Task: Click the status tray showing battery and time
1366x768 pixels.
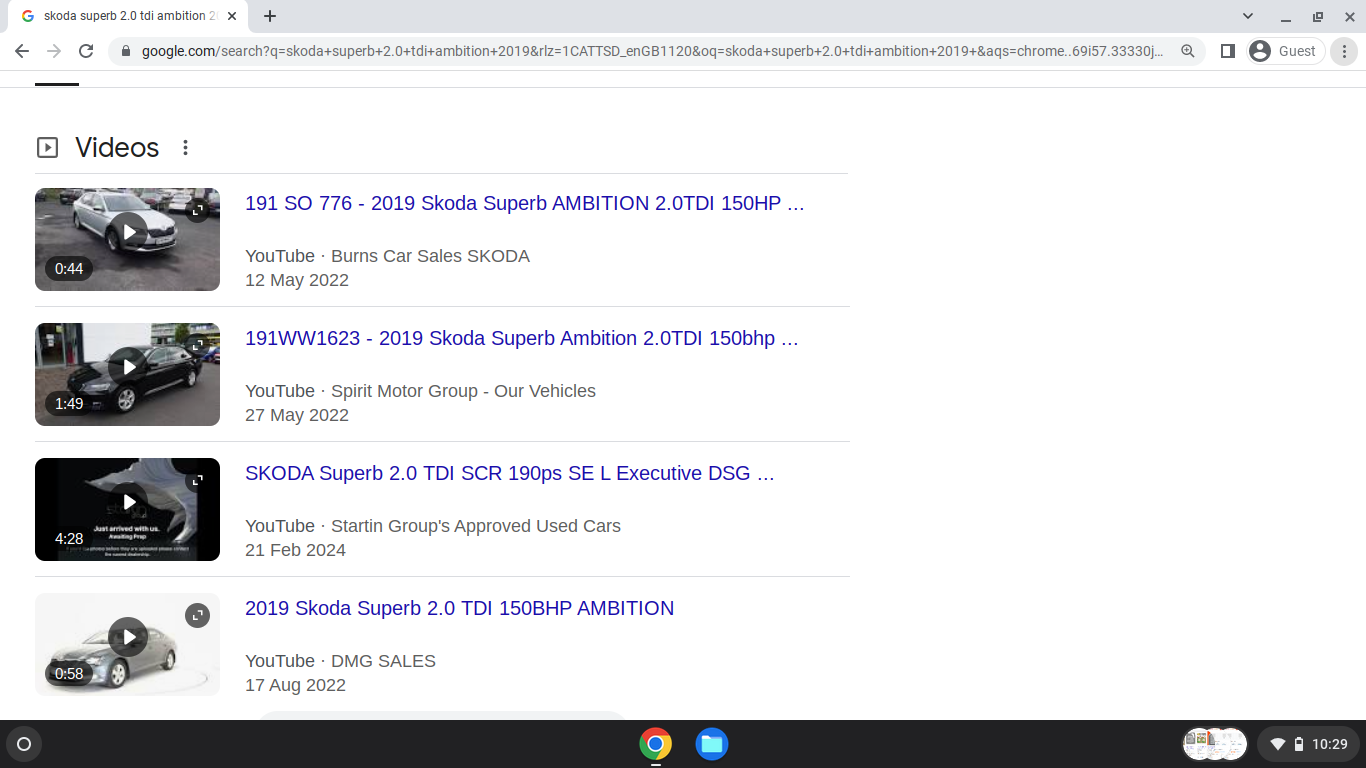Action: (x=1310, y=744)
